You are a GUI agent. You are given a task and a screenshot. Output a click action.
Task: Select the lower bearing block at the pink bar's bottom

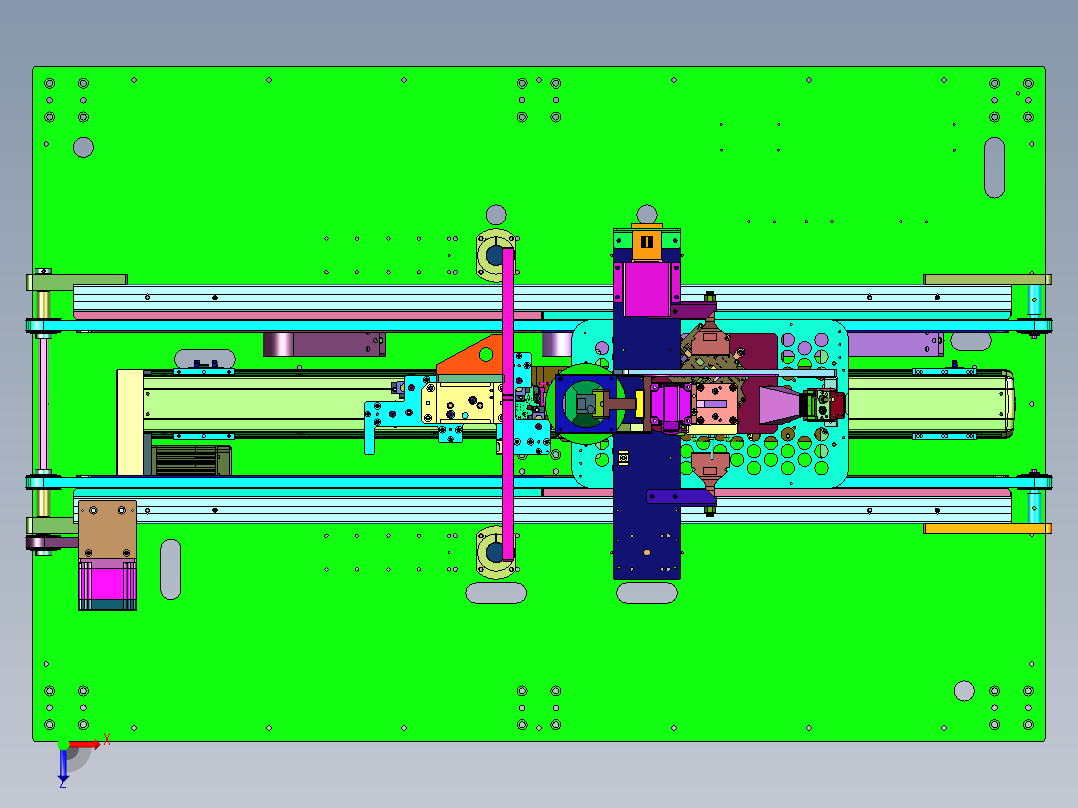(492, 552)
